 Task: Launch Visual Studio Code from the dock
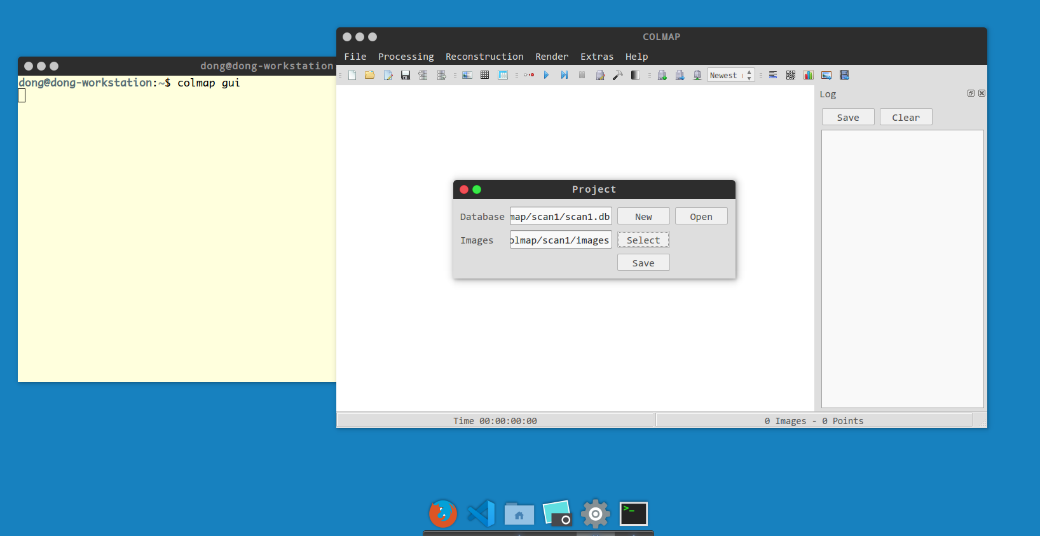click(482, 513)
